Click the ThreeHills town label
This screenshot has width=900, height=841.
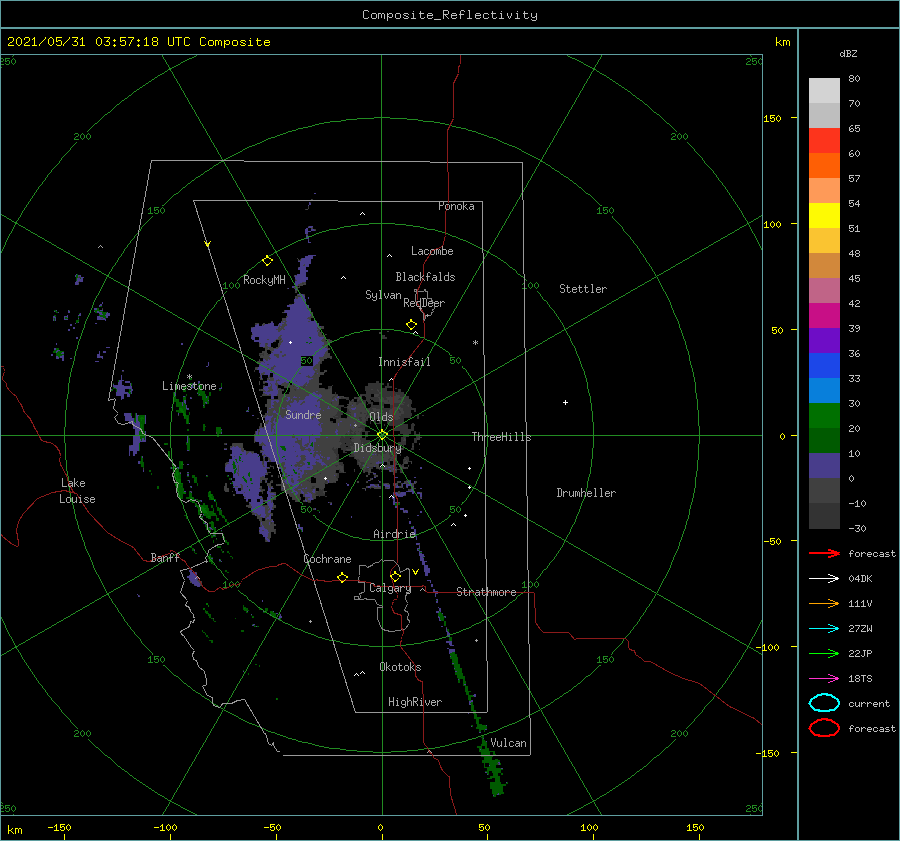click(502, 437)
